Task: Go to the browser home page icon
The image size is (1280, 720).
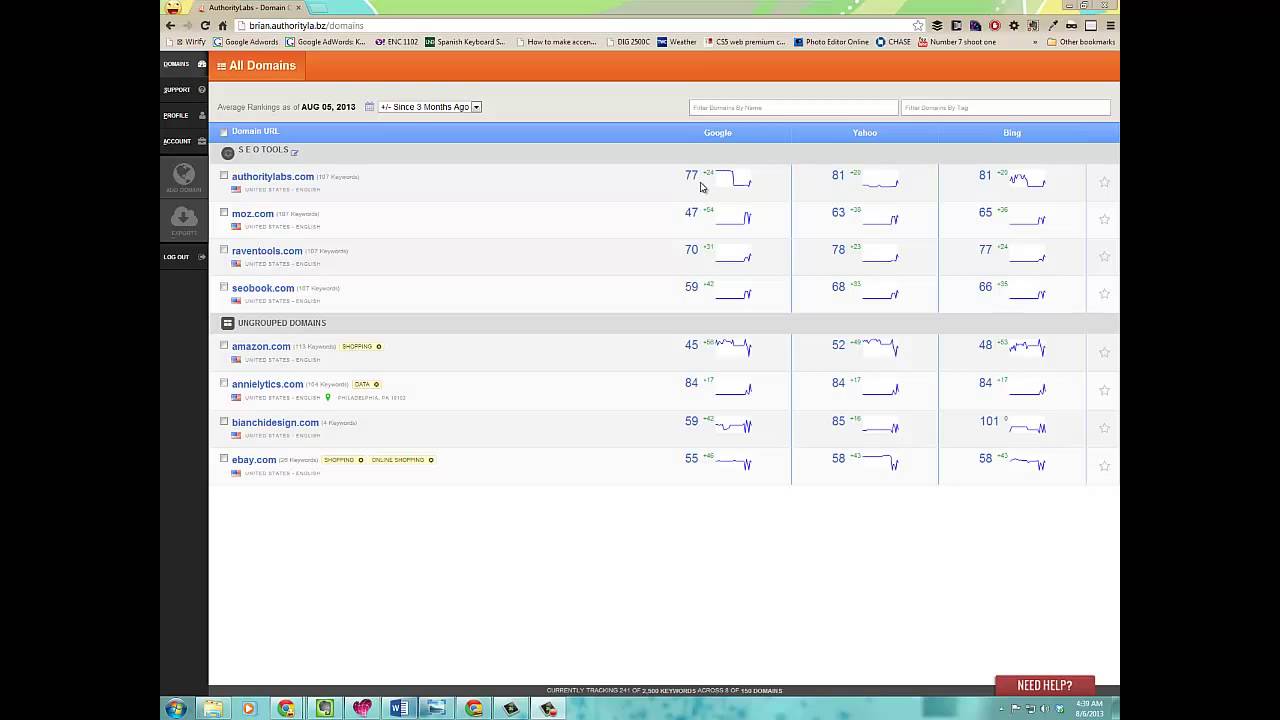Action: (x=223, y=25)
